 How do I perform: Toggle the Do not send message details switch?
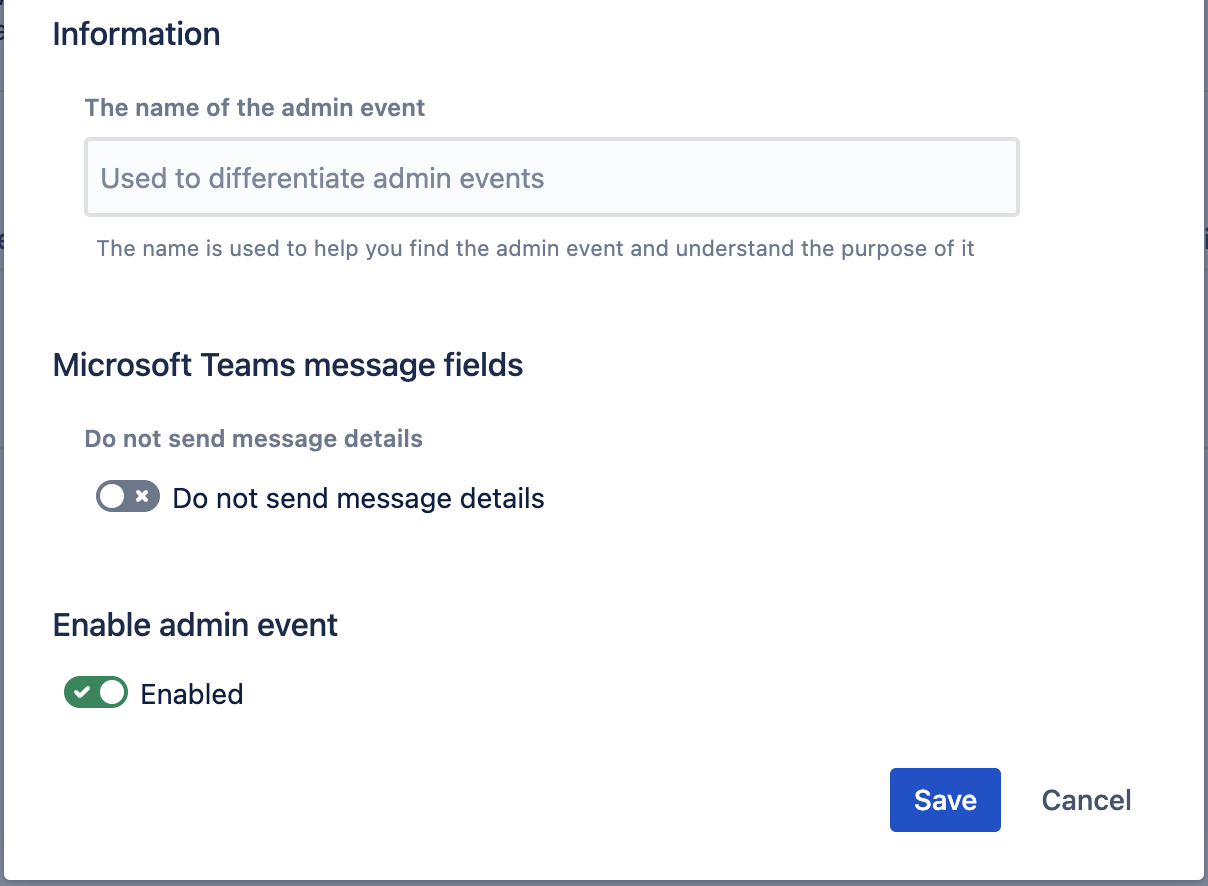pyautogui.click(x=127, y=497)
